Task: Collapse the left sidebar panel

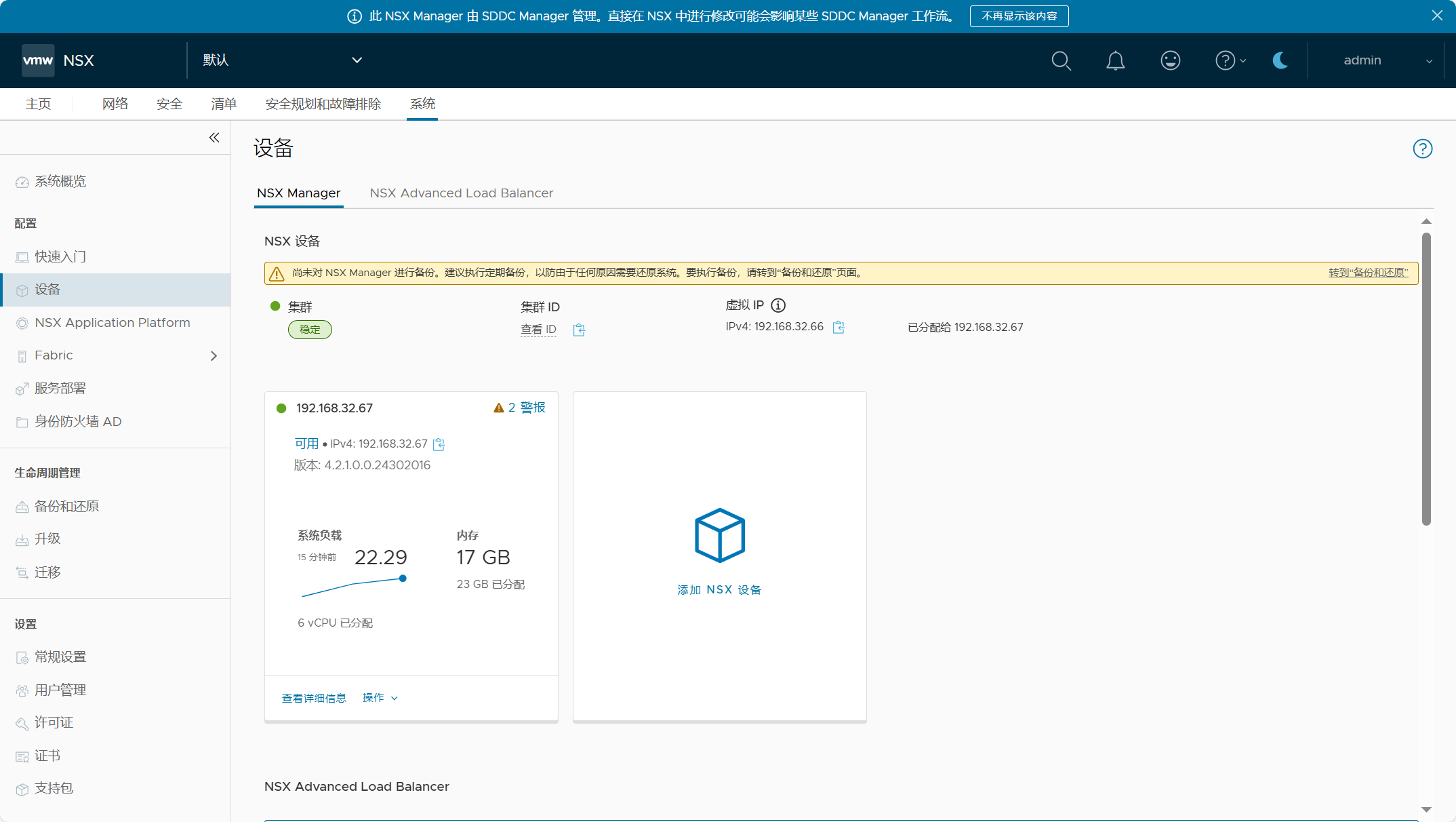Action: (x=214, y=138)
